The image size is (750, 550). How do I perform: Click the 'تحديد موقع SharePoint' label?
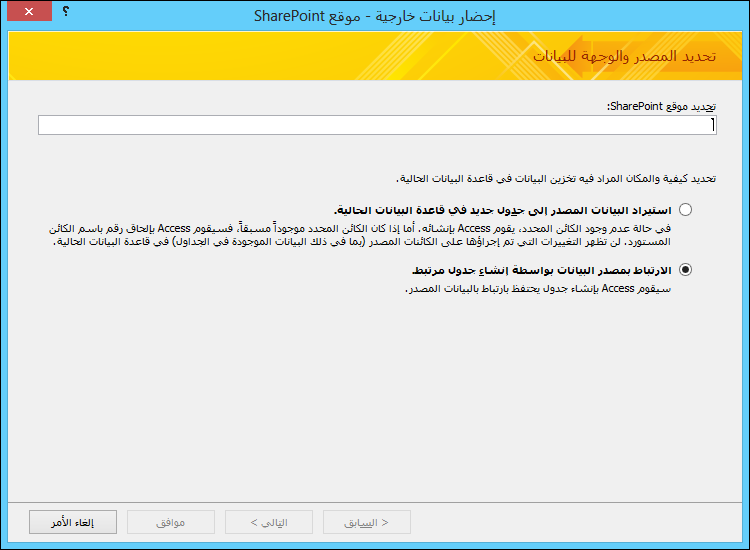click(662, 106)
